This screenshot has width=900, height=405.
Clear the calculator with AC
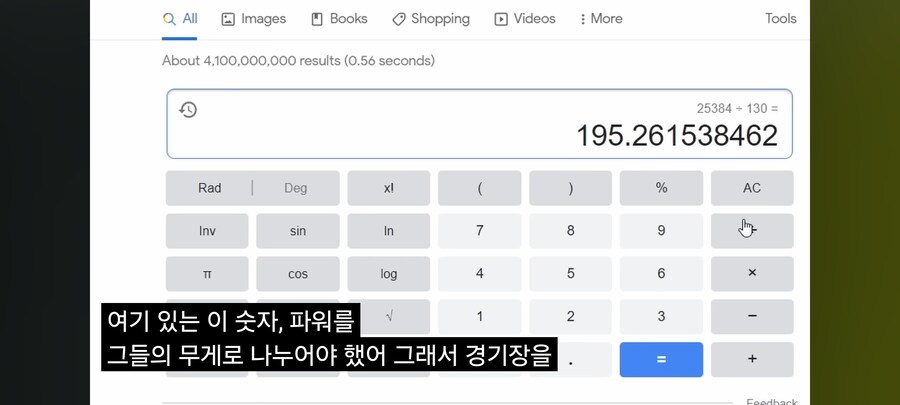click(752, 188)
